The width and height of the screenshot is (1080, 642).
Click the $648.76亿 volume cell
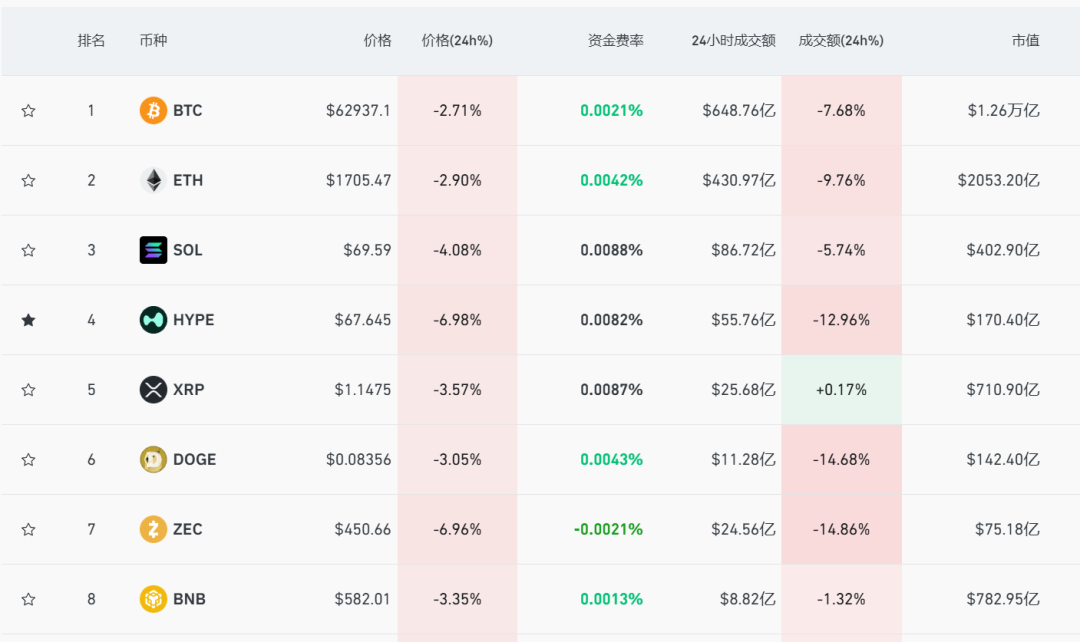(739, 110)
